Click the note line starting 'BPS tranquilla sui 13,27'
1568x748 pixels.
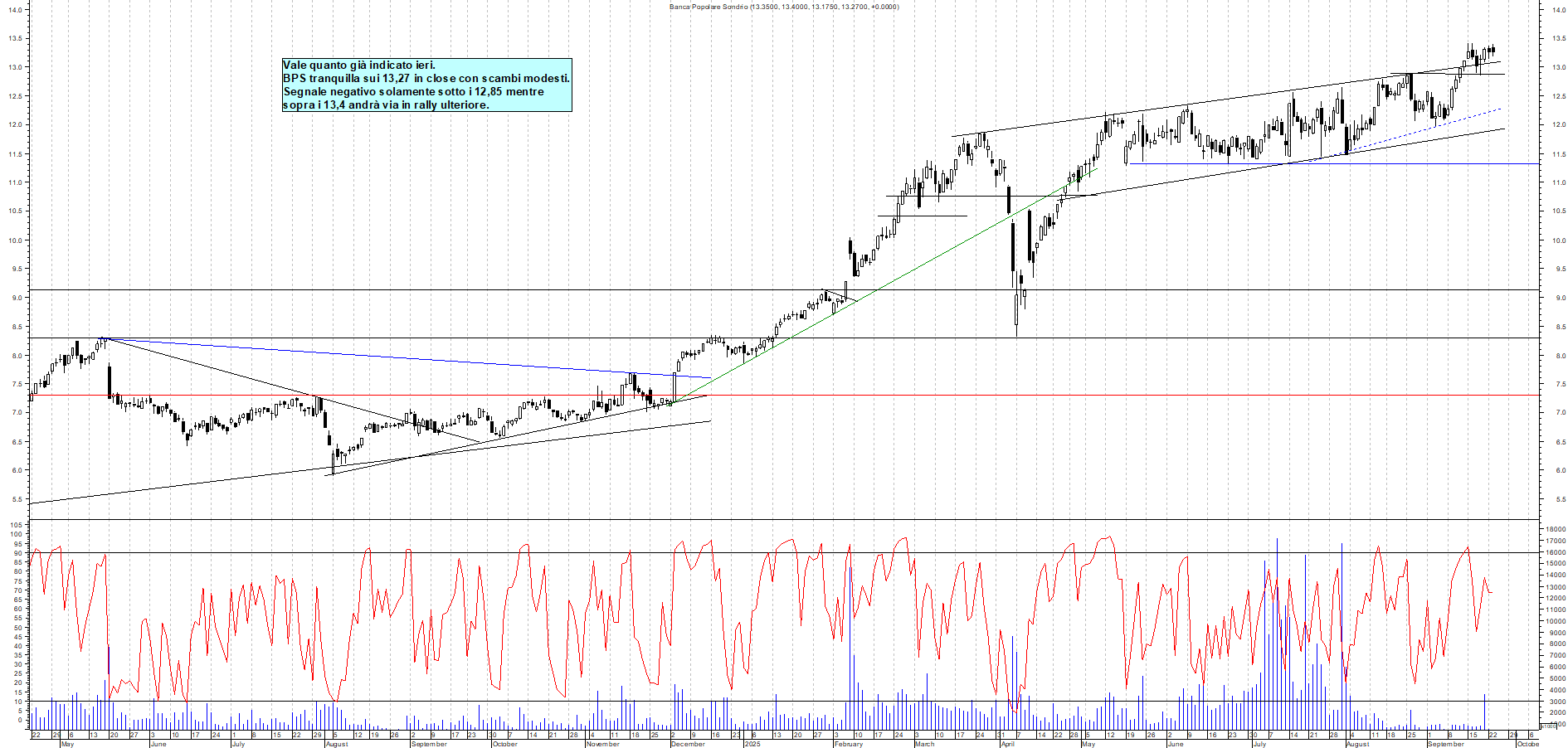tap(426, 78)
